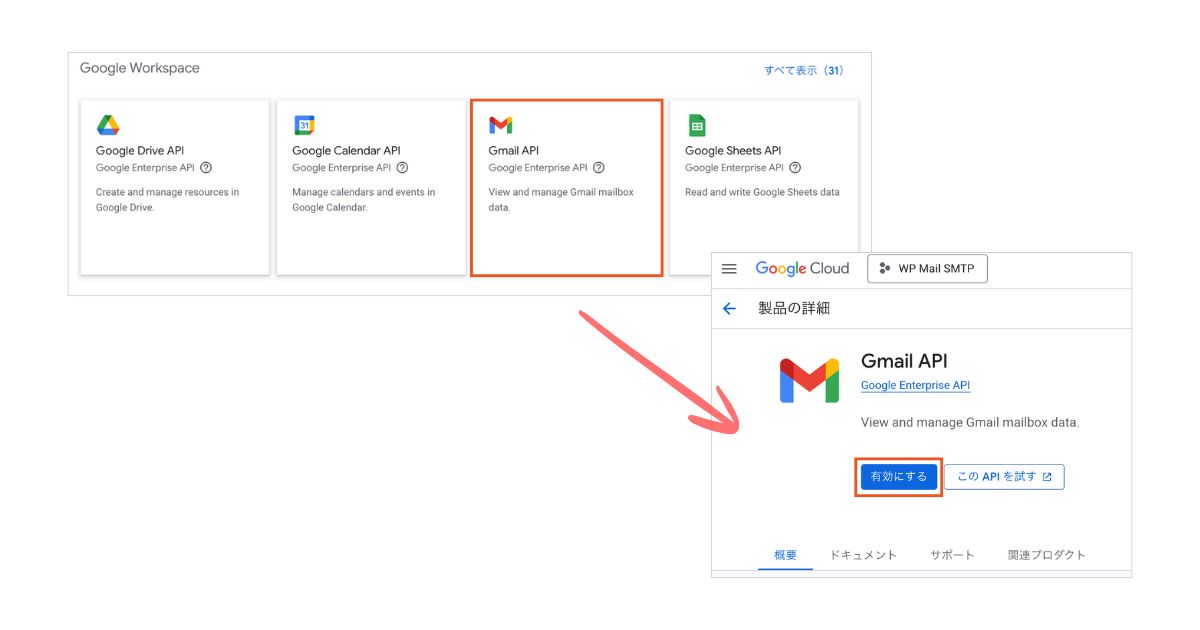Go to the 関連プロダクト tab

click(x=1046, y=555)
